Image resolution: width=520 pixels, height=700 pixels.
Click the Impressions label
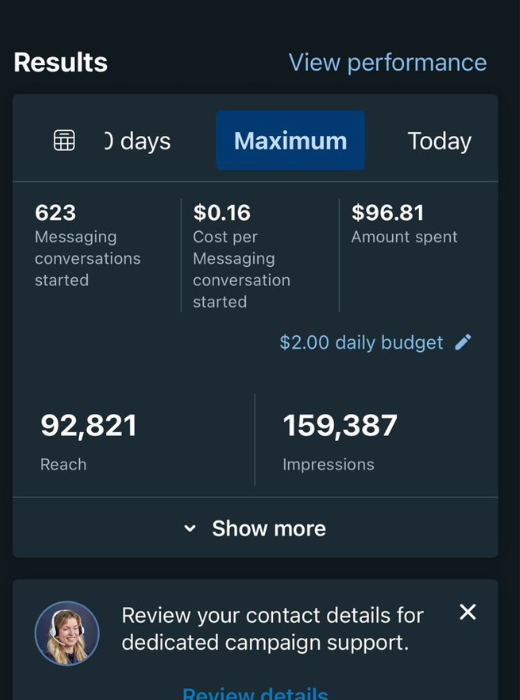click(x=329, y=465)
